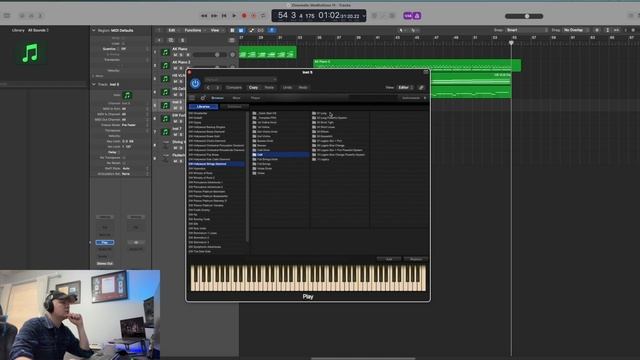This screenshot has height=360, width=640.
Task: Open the Snap Smart dropdown
Action: point(527,30)
